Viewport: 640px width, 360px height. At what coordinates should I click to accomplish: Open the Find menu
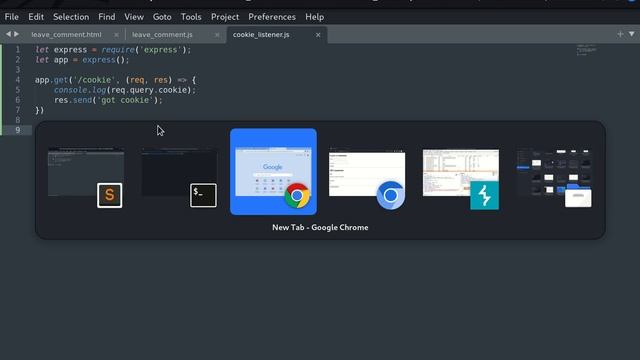pyautogui.click(x=107, y=17)
